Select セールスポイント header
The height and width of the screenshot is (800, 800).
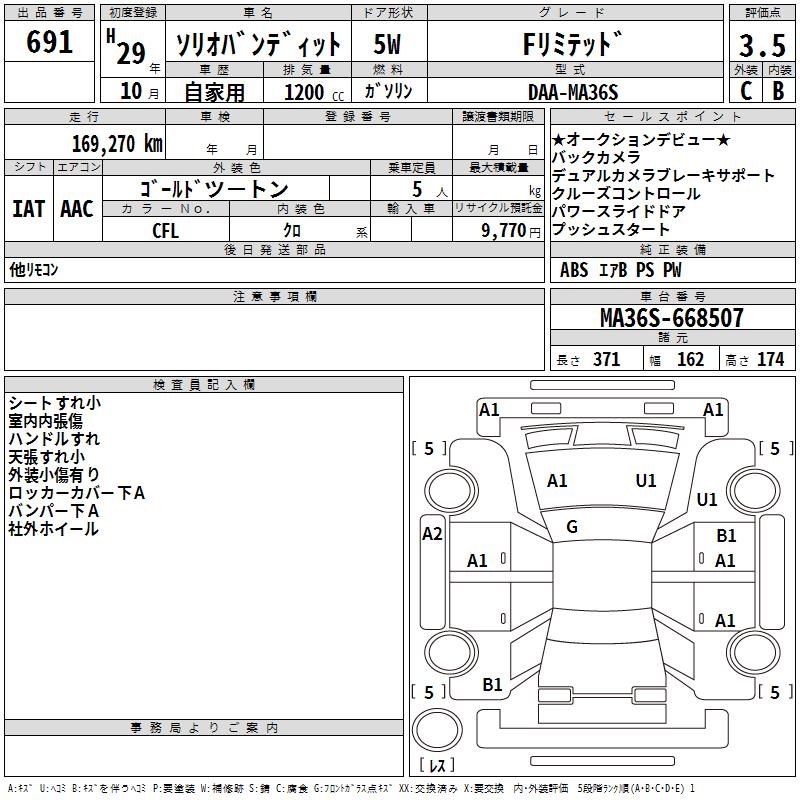pos(672,116)
